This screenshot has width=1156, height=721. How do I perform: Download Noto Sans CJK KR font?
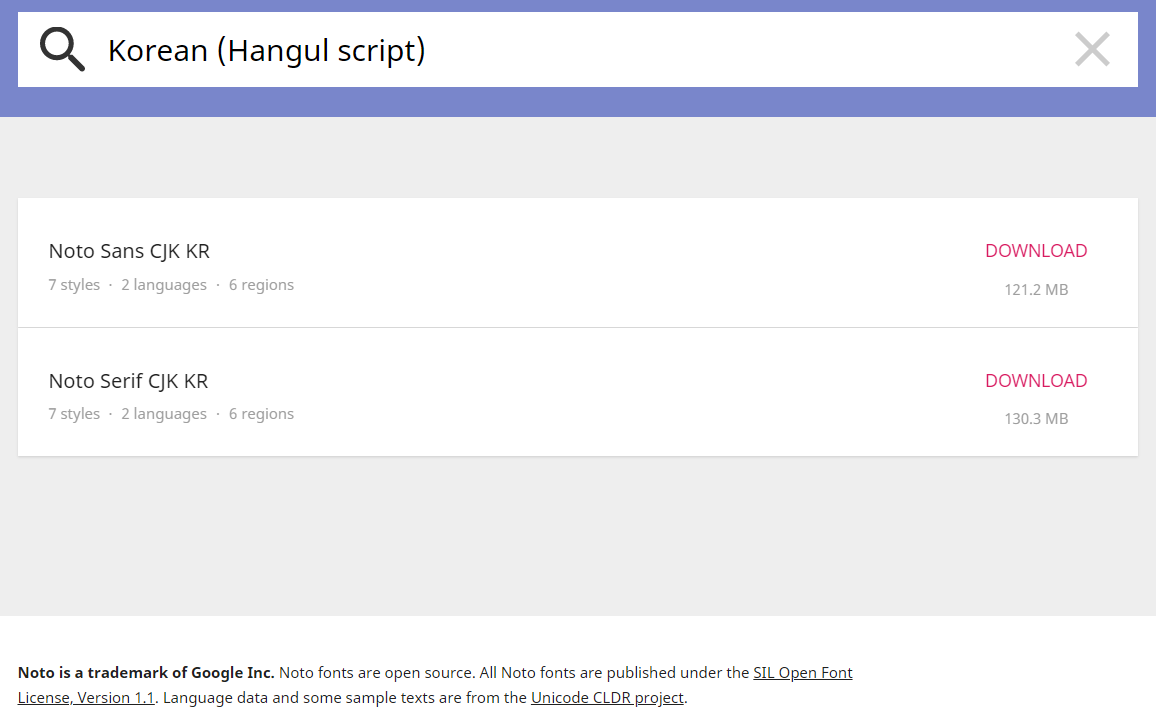[1036, 251]
